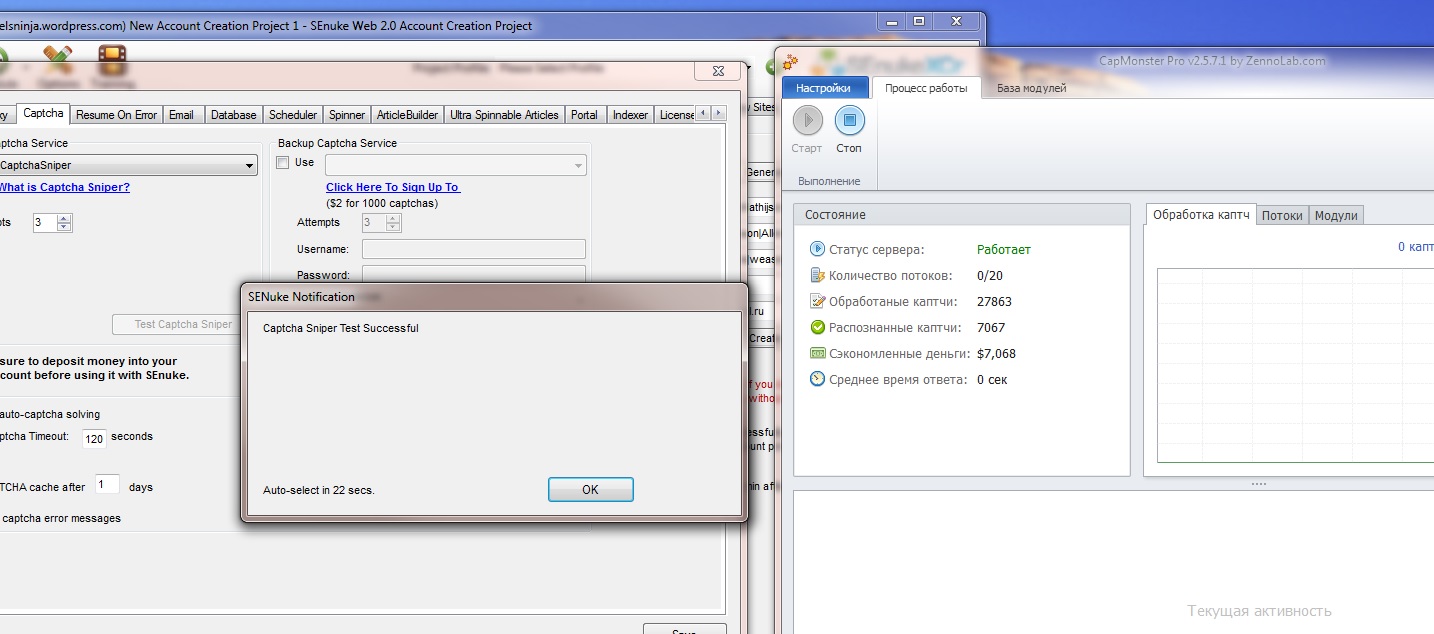Open the Backup Captcha Service dropdown
The height and width of the screenshot is (634, 1434).
(456, 165)
